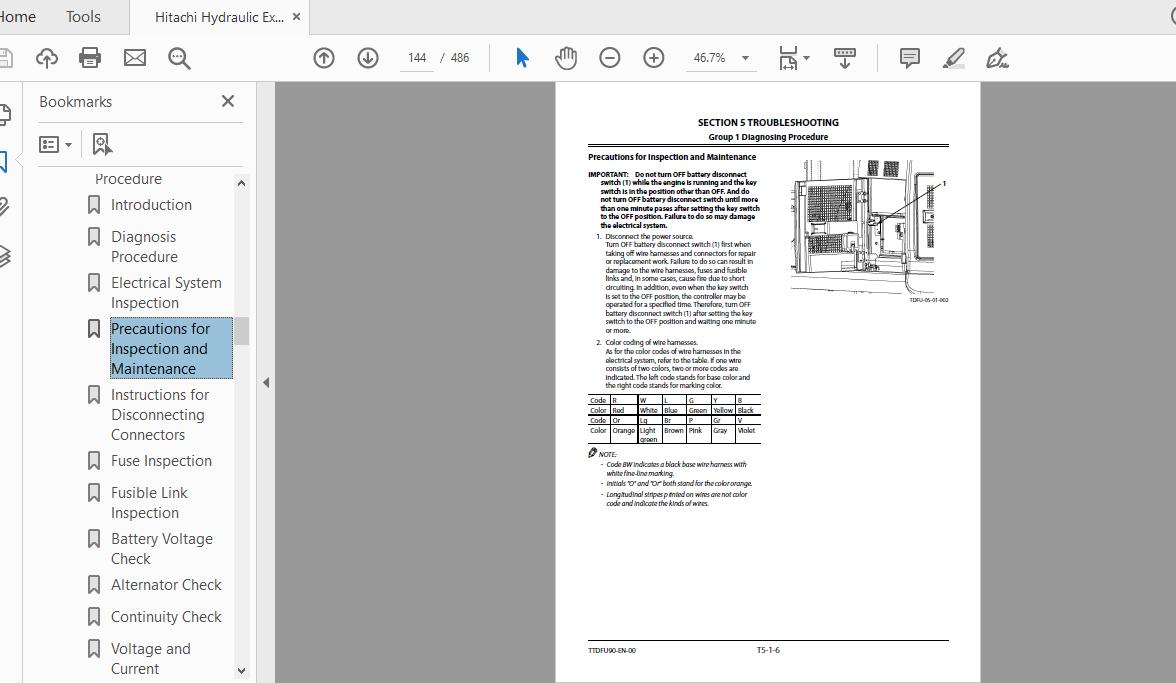The height and width of the screenshot is (683, 1176).
Task: Click the read mode keyboard icon
Action: [x=844, y=58]
